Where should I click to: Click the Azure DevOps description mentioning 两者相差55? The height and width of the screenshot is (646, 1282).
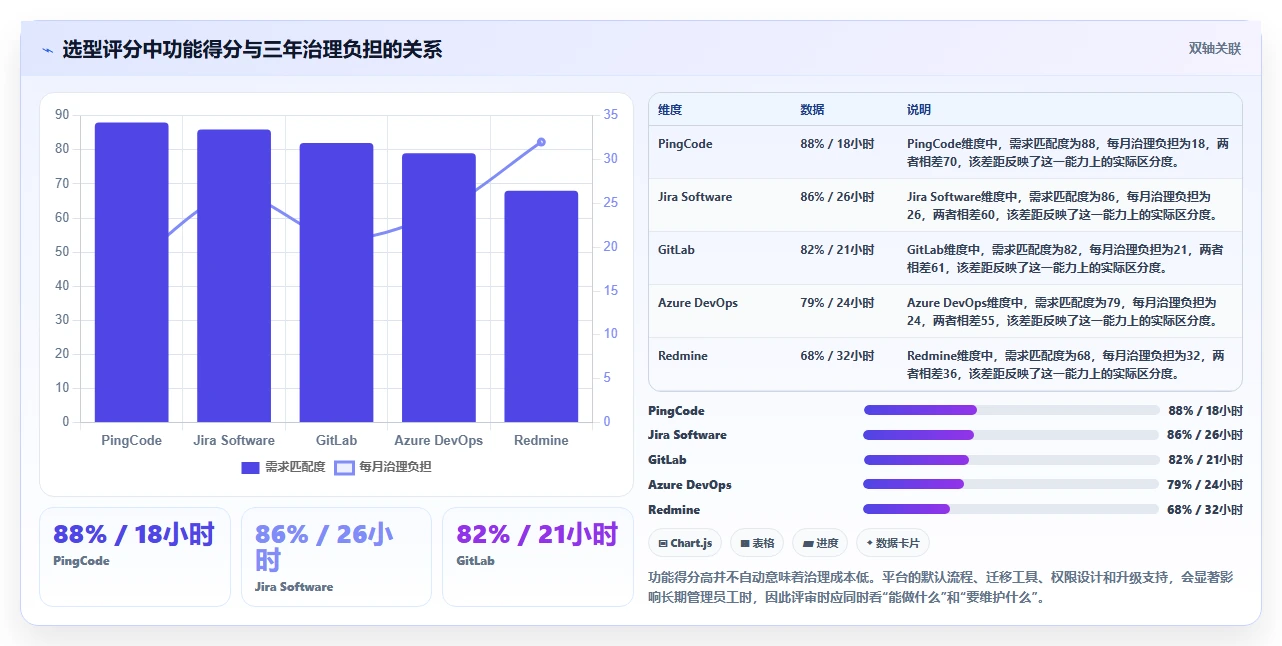(x=1062, y=311)
